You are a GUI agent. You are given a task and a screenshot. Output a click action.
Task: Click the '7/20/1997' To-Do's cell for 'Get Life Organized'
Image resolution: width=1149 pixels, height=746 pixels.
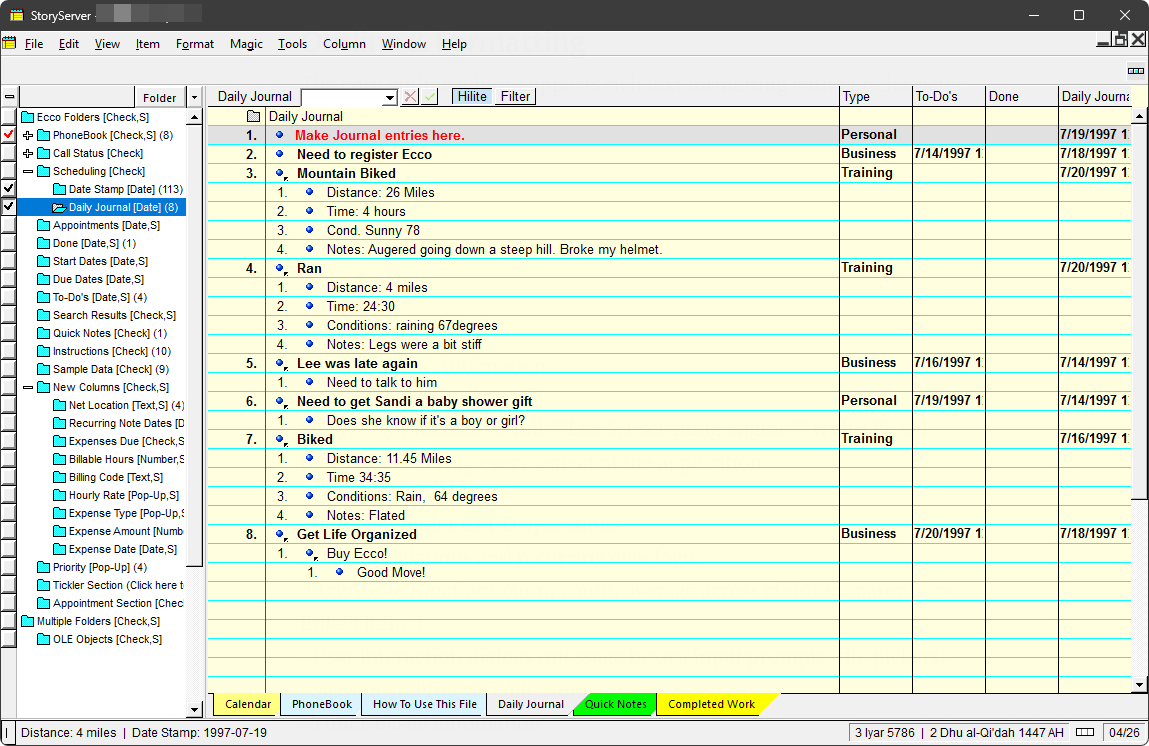(x=947, y=533)
